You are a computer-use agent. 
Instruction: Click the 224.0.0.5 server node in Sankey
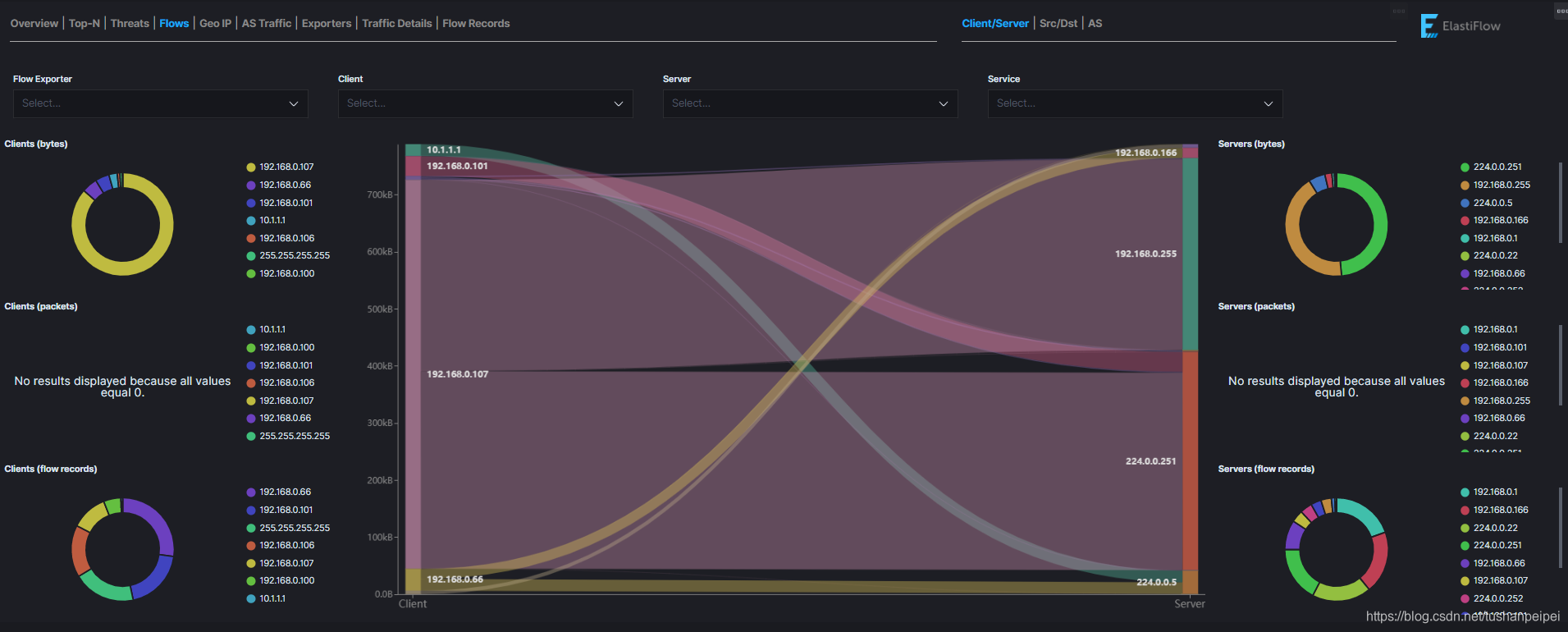pyautogui.click(x=1190, y=582)
